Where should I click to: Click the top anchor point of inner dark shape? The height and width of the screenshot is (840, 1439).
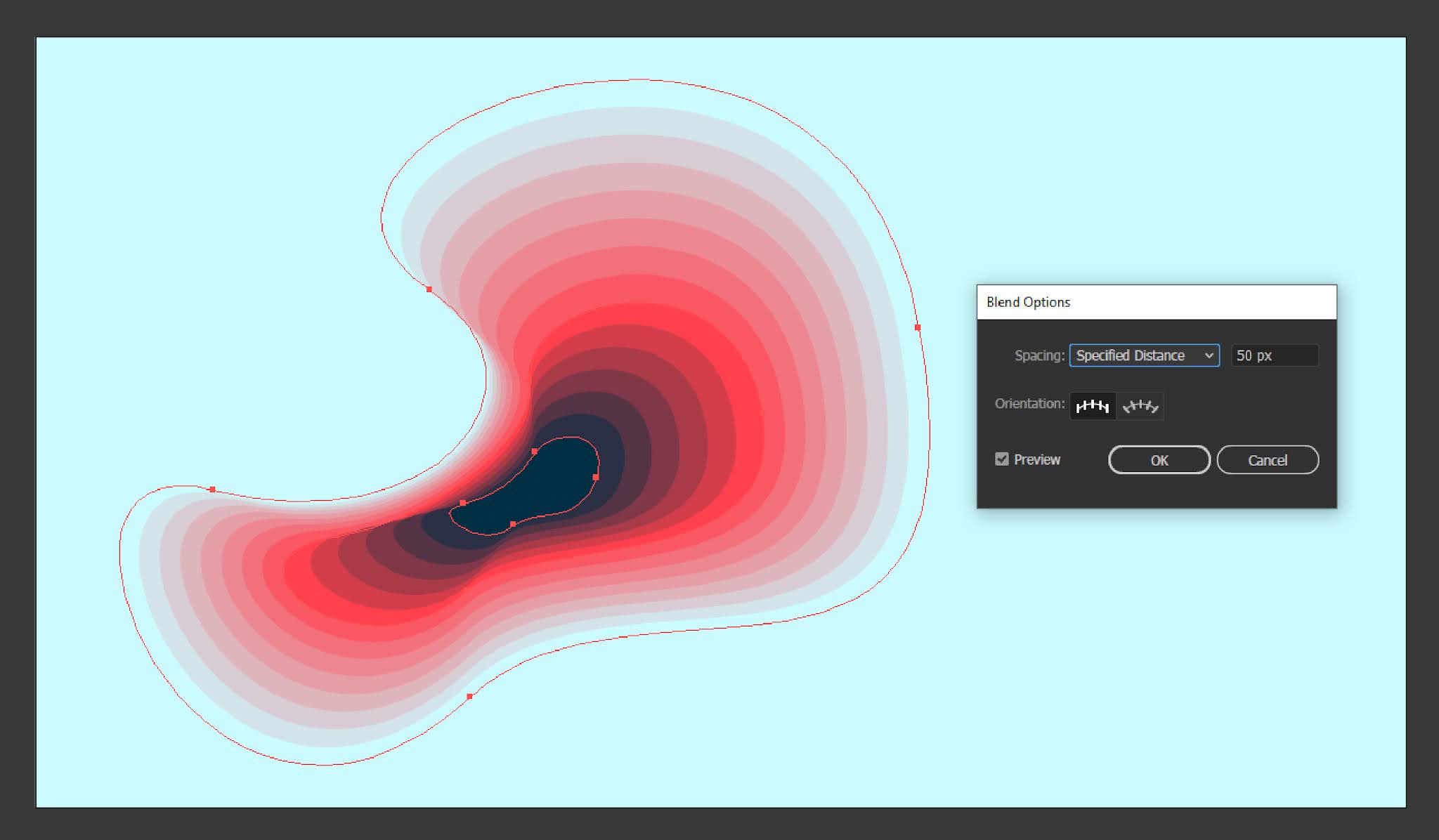535,452
